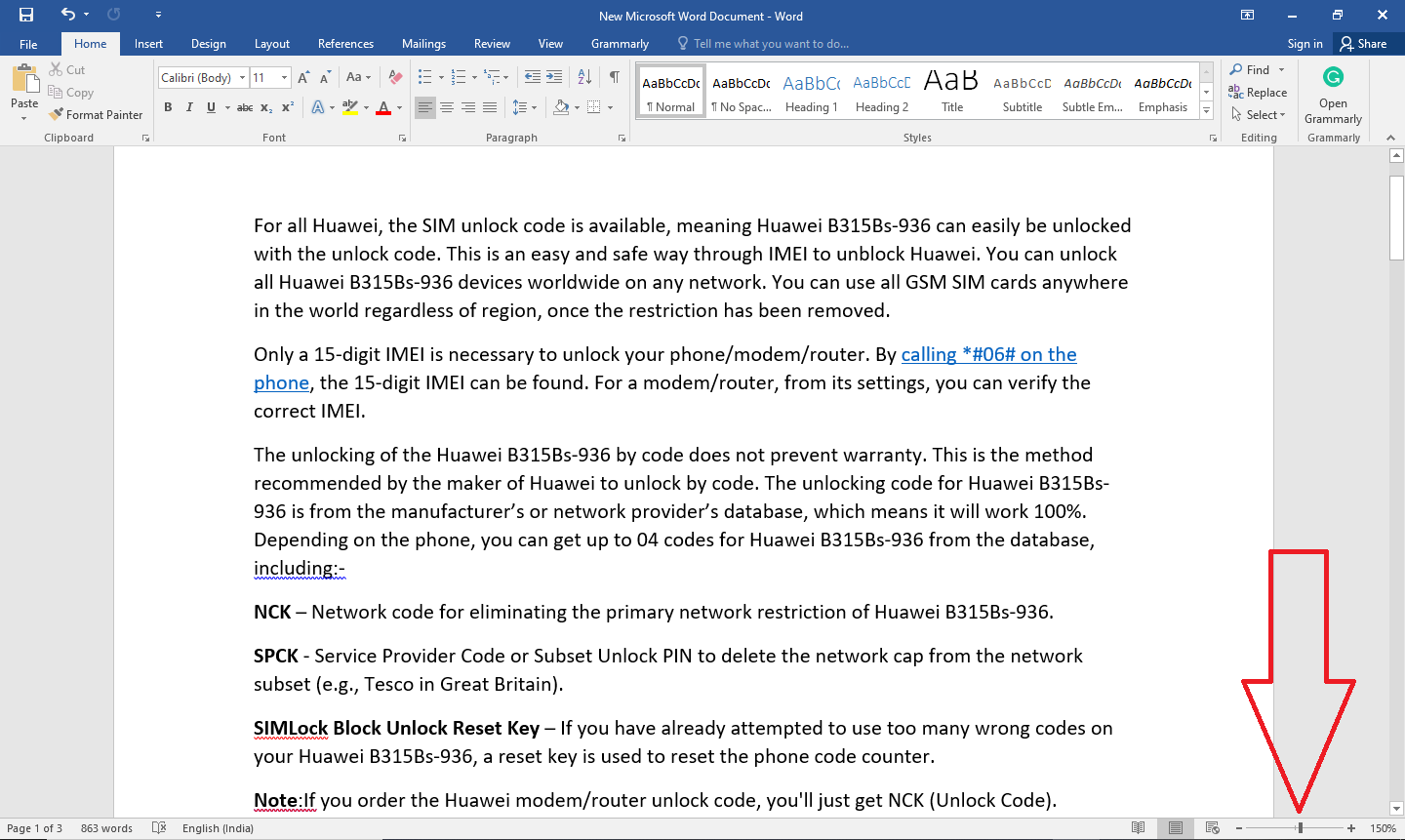Open the Format Painter
This screenshot has height=840, width=1405.
(x=96, y=114)
